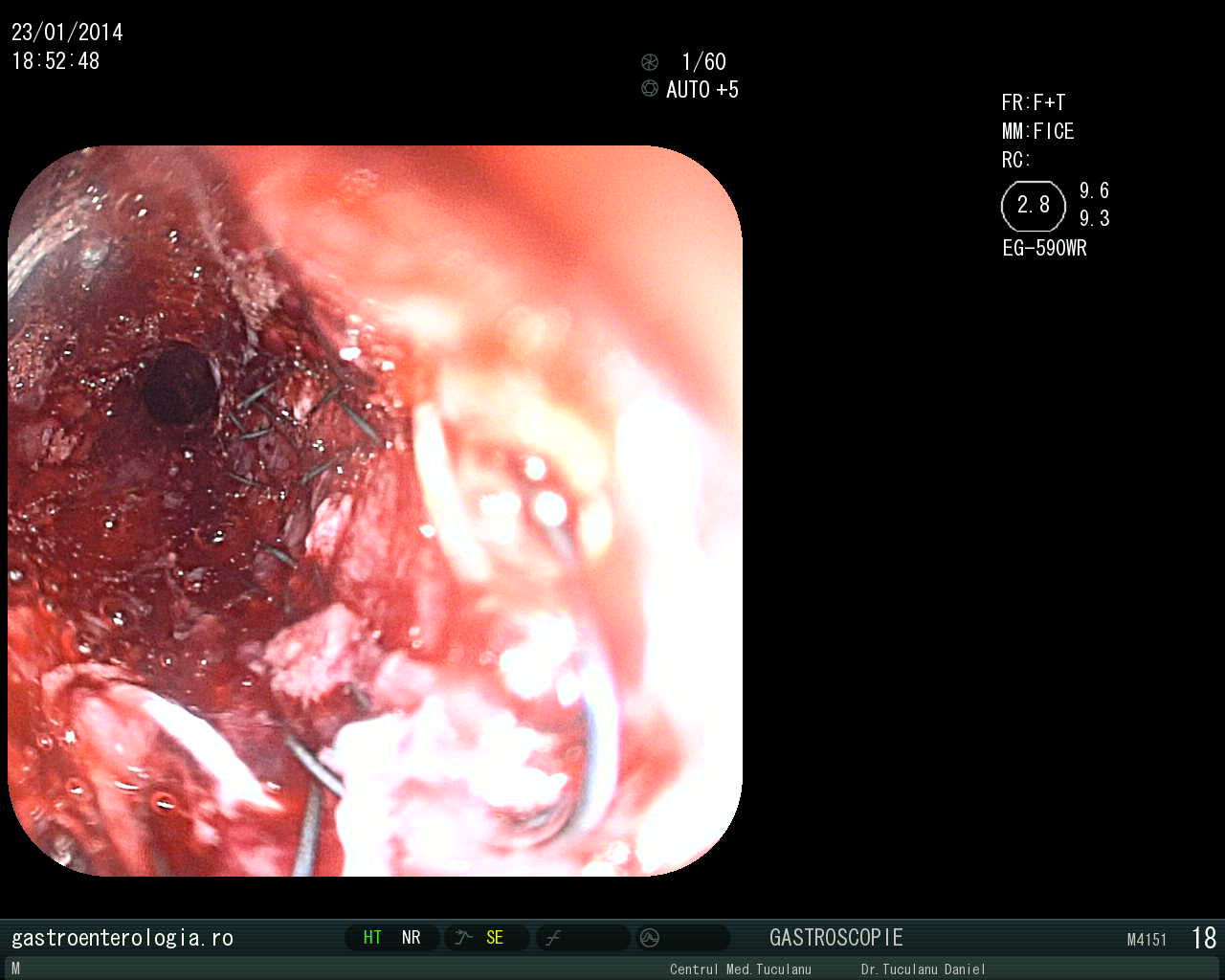Click the 9.6 scope value
Image resolution: width=1225 pixels, height=980 pixels.
[1095, 190]
